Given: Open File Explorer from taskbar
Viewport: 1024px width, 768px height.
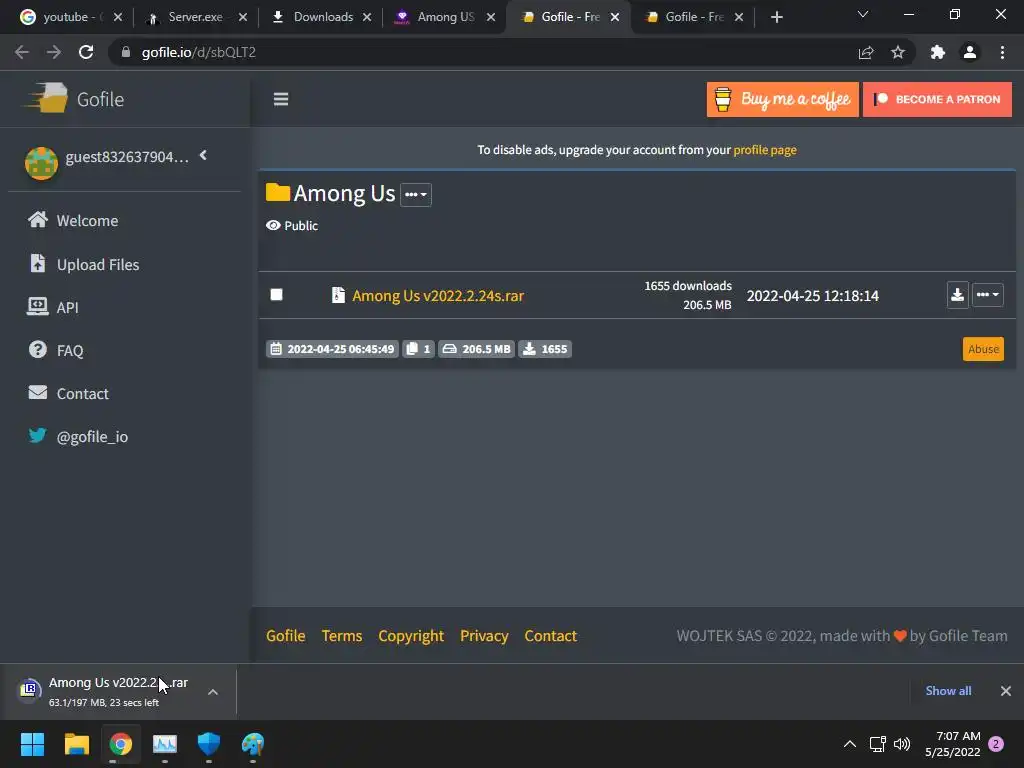Looking at the screenshot, I should pos(76,744).
